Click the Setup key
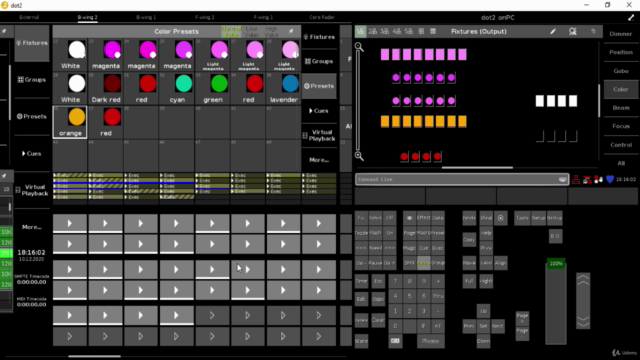This screenshot has height=360, width=640. coord(538,218)
